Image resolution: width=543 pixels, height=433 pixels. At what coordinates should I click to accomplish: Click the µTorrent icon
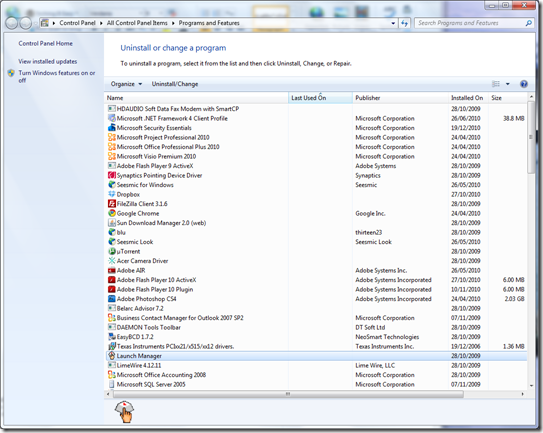pos(112,251)
